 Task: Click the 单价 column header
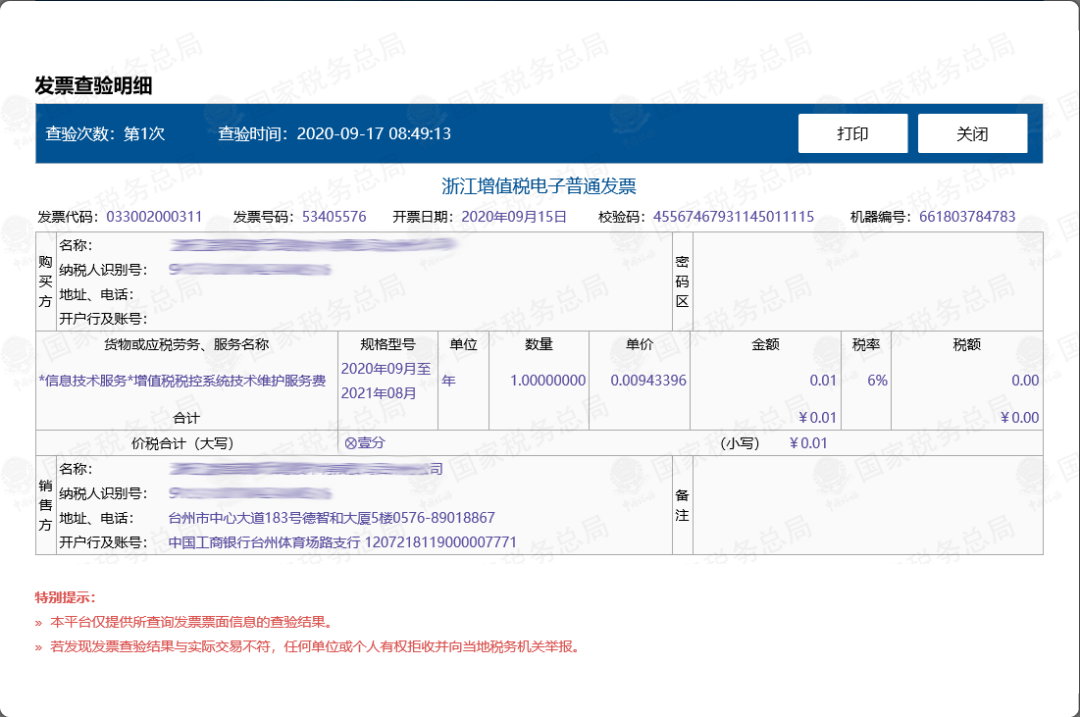tap(639, 344)
